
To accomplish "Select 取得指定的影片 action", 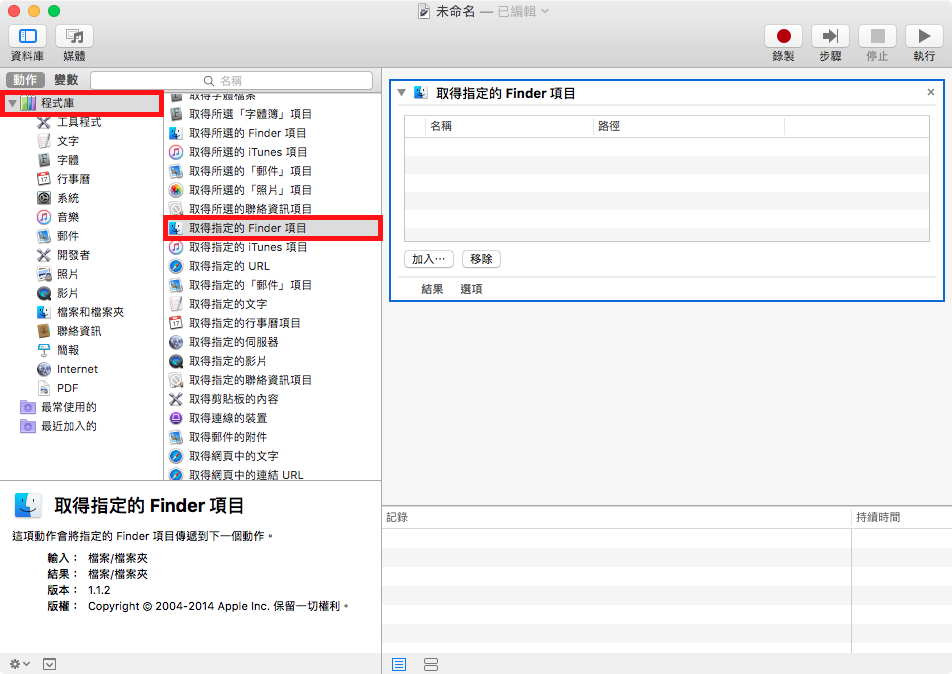I will tap(272, 361).
